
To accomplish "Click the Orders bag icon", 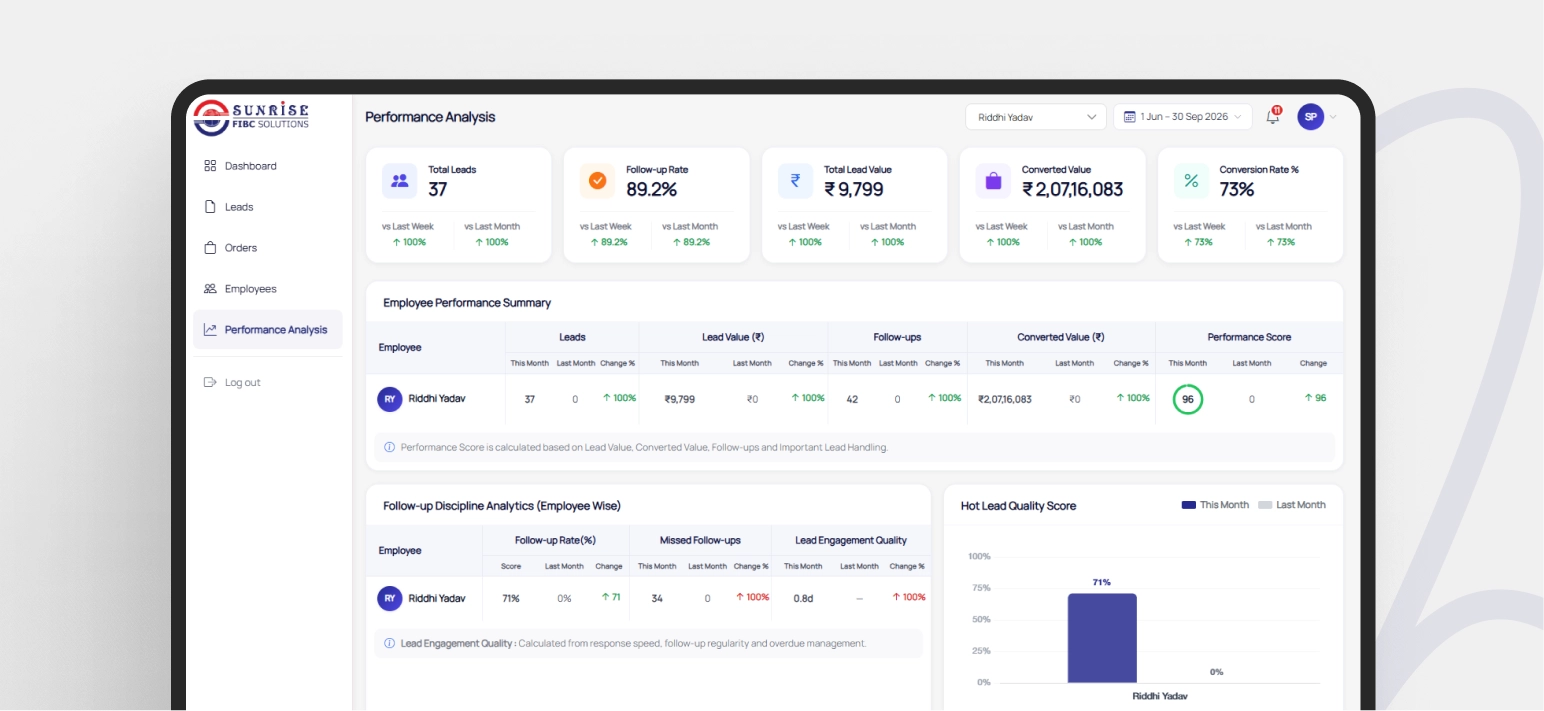I will click(210, 248).
